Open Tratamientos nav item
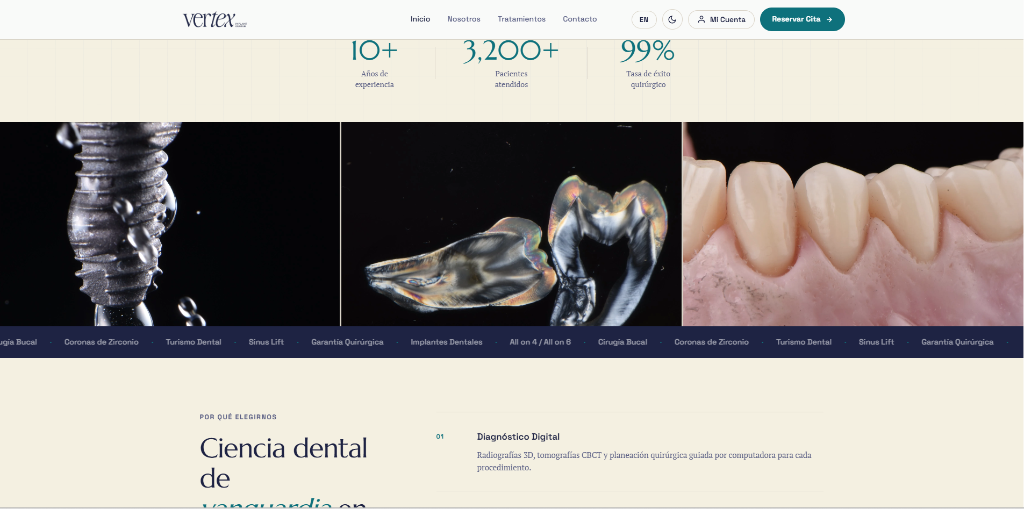Viewport: 1024px width, 509px height. point(521,20)
